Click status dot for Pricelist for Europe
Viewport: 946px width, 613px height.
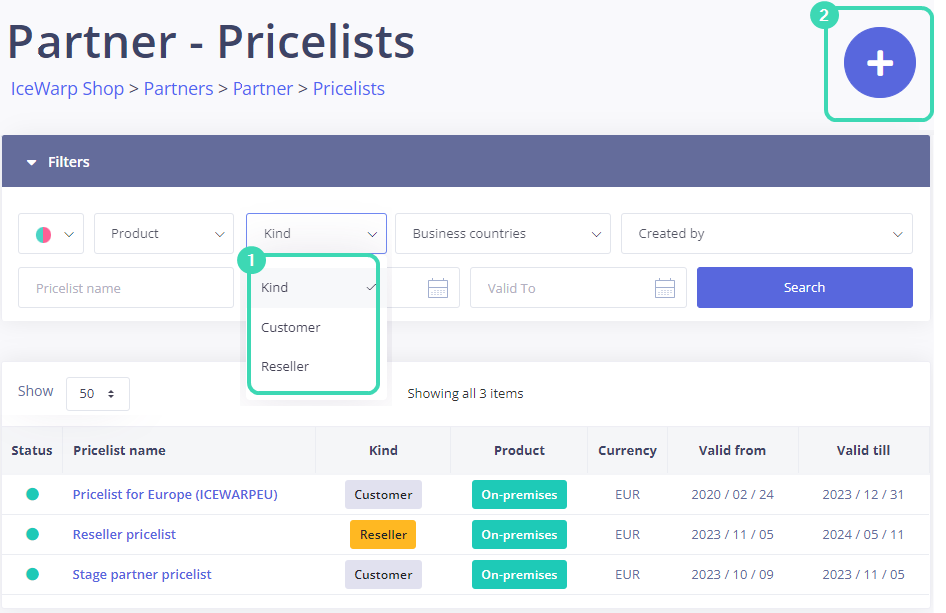coord(32,494)
